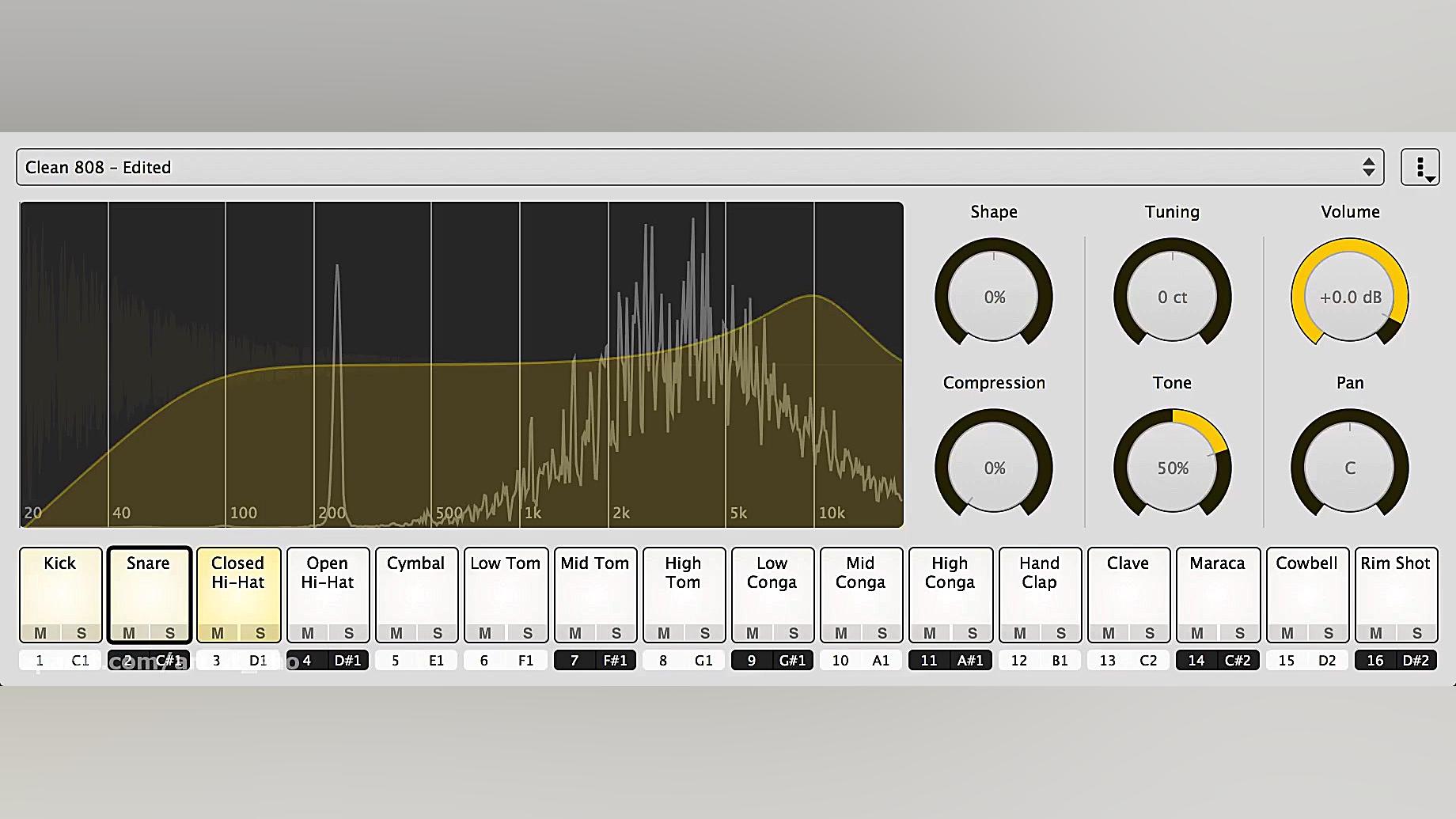Solo the Kick pad
The height and width of the screenshot is (819, 1456).
point(82,633)
